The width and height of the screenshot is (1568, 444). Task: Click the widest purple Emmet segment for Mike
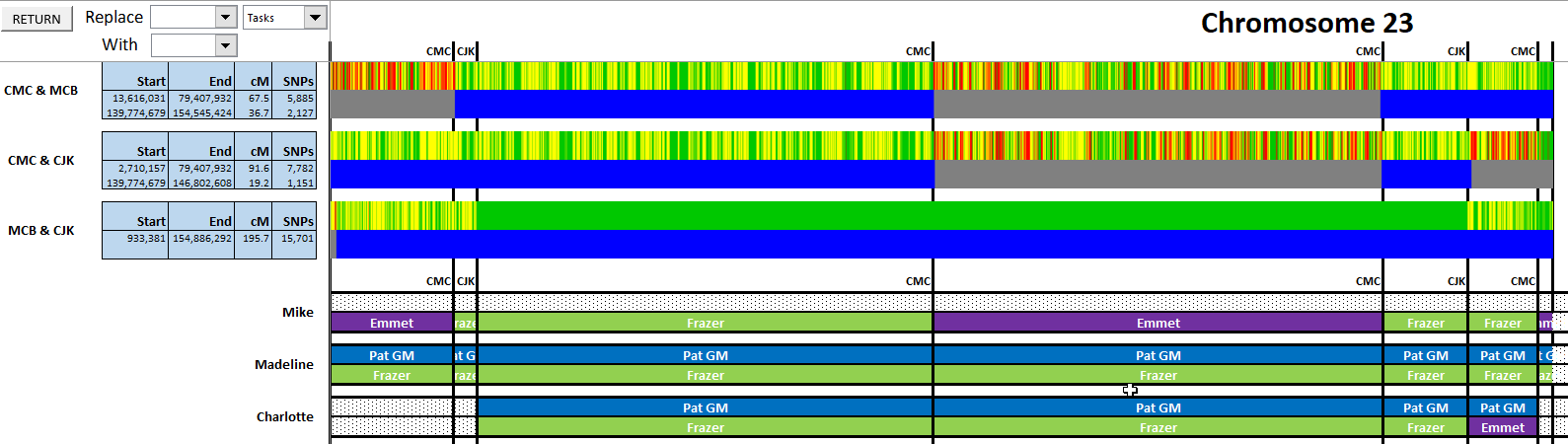(x=1157, y=323)
